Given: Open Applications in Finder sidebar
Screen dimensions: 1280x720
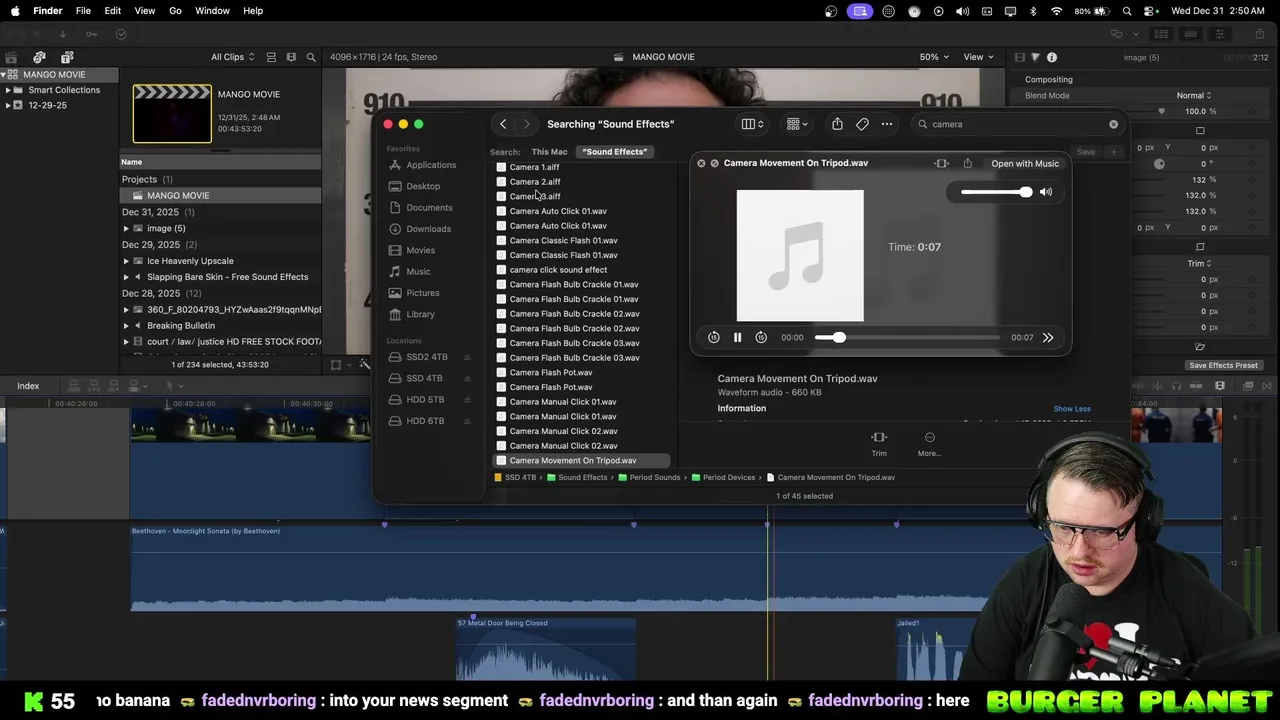Looking at the screenshot, I should point(431,165).
